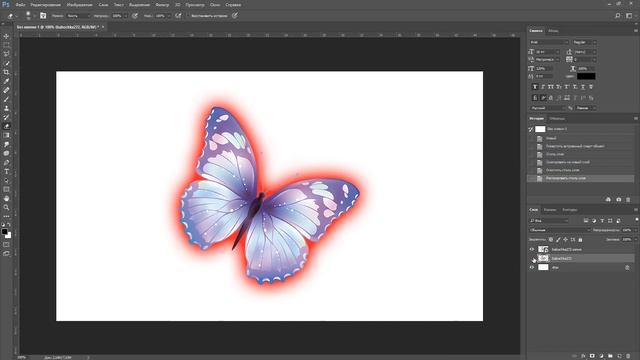Select the last highlighted history state
The image size is (640, 360).
click(581, 178)
